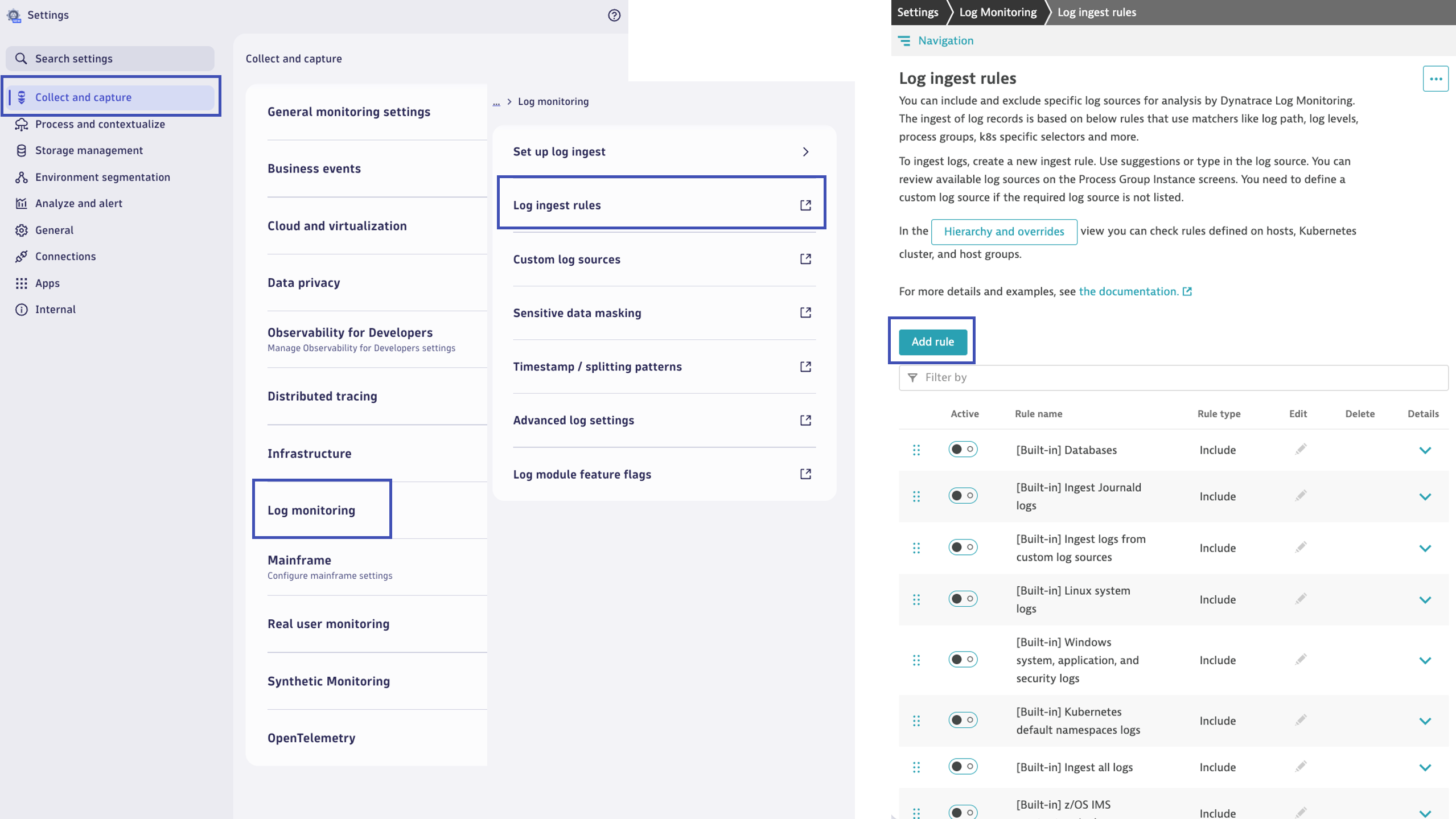Disable the [Built-in] Ingest all logs rule
Viewport: 1456px width, 819px height.
coord(963,767)
